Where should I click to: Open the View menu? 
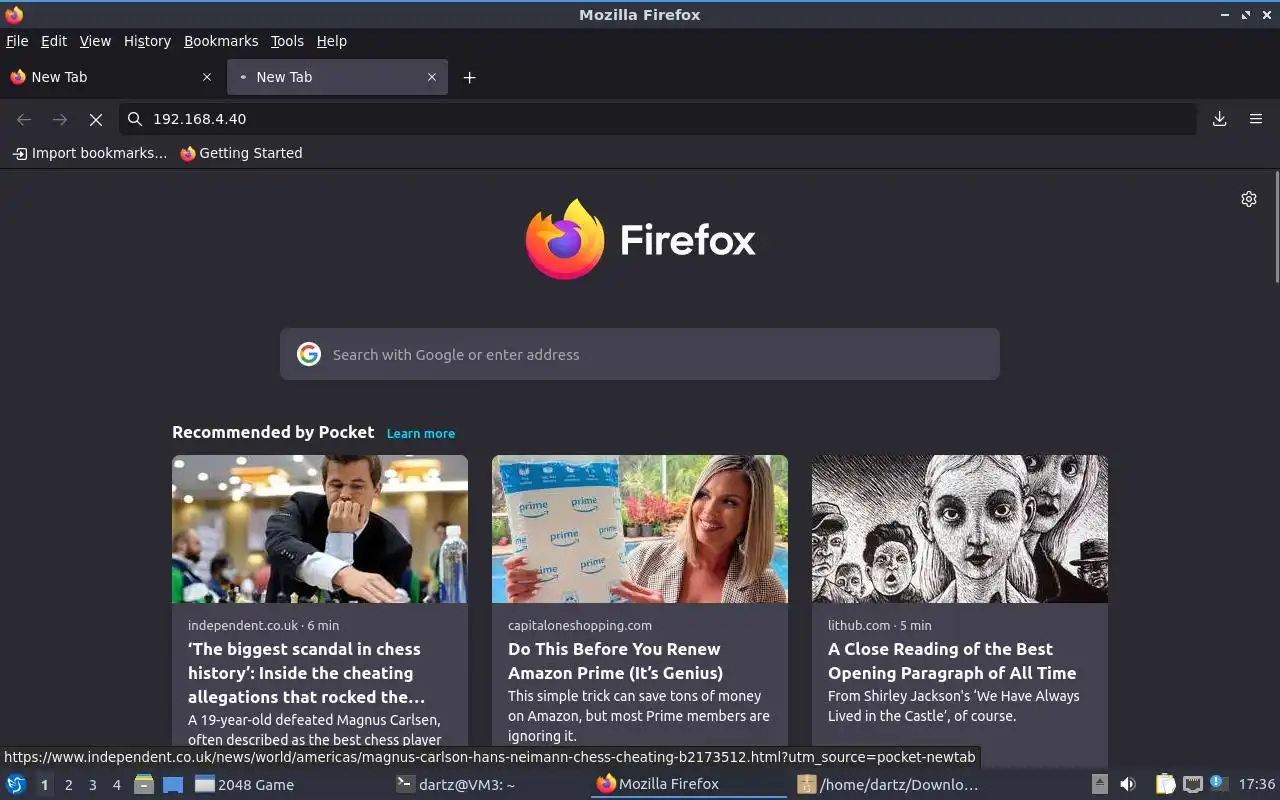coord(95,41)
